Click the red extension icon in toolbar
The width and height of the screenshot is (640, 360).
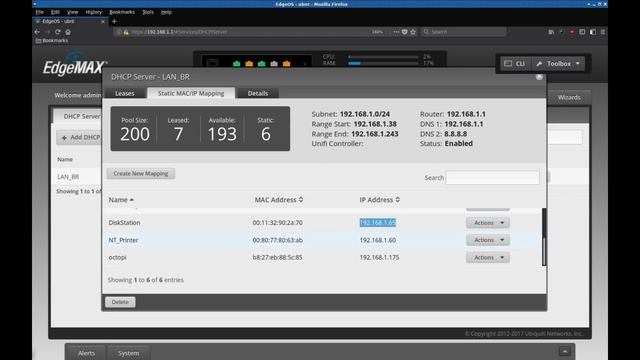pos(572,32)
